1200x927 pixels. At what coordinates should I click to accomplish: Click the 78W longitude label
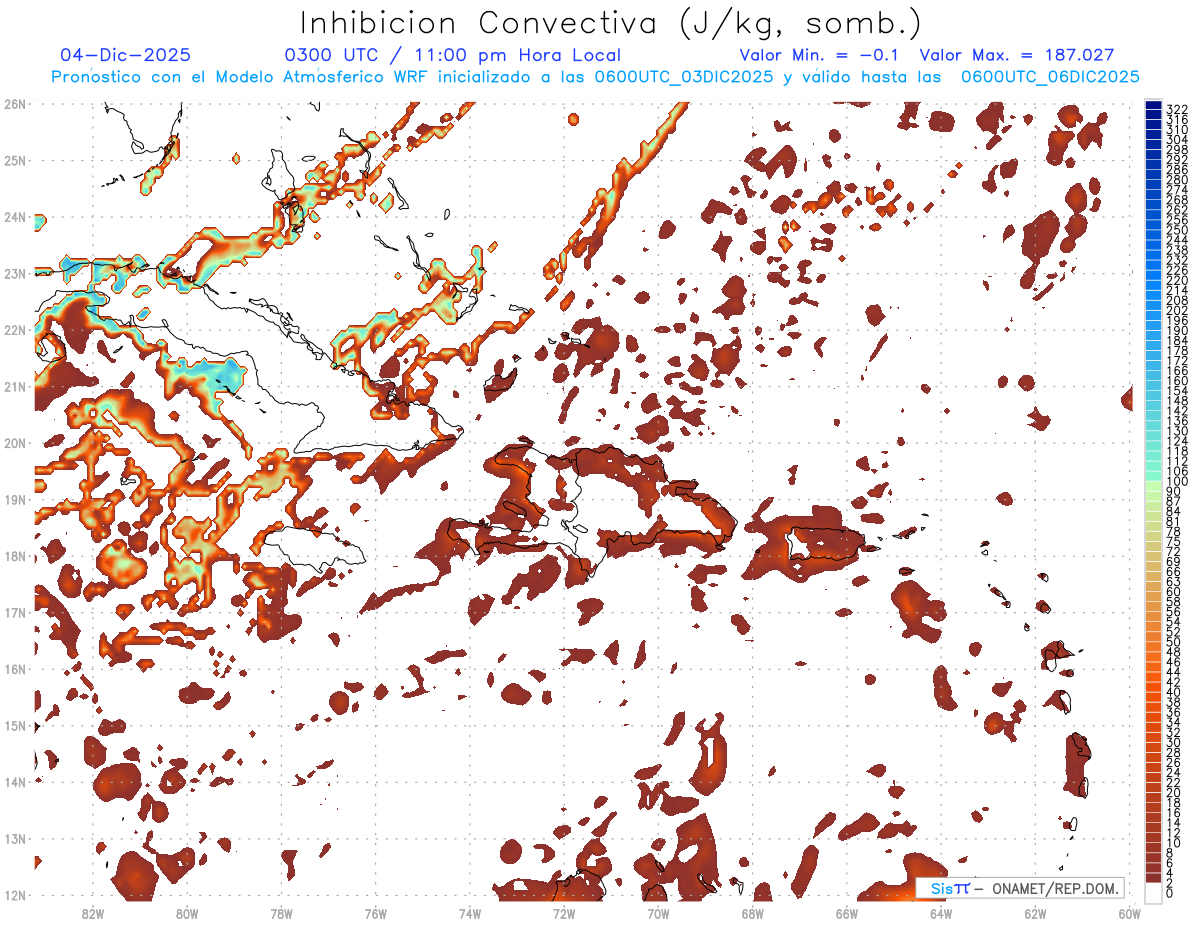281,913
